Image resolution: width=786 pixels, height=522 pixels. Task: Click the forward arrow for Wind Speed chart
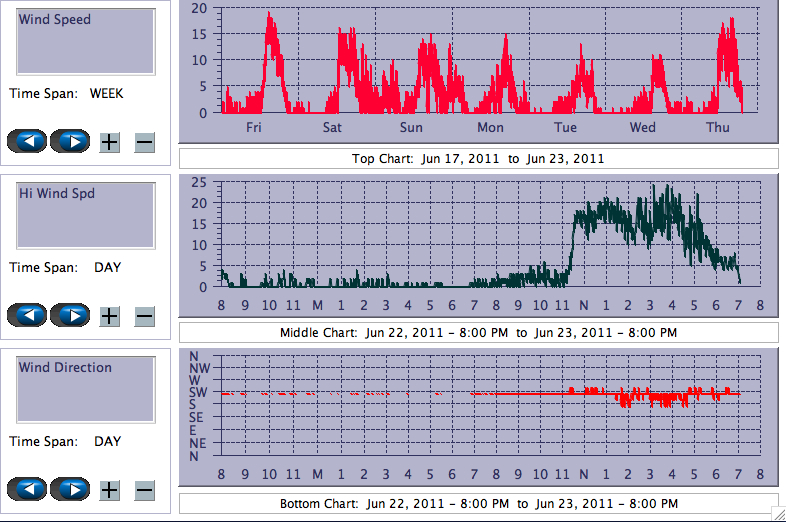pyautogui.click(x=70, y=142)
